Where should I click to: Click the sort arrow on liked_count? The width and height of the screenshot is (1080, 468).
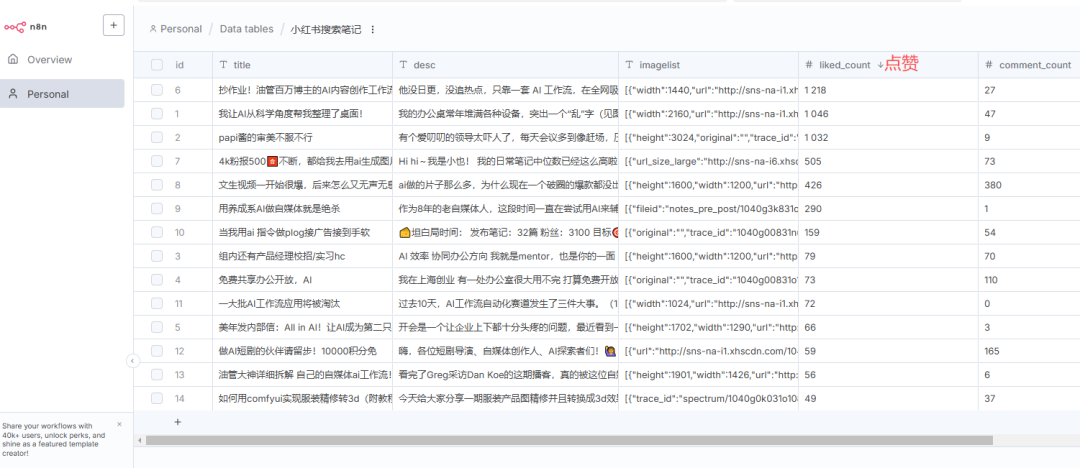point(880,65)
